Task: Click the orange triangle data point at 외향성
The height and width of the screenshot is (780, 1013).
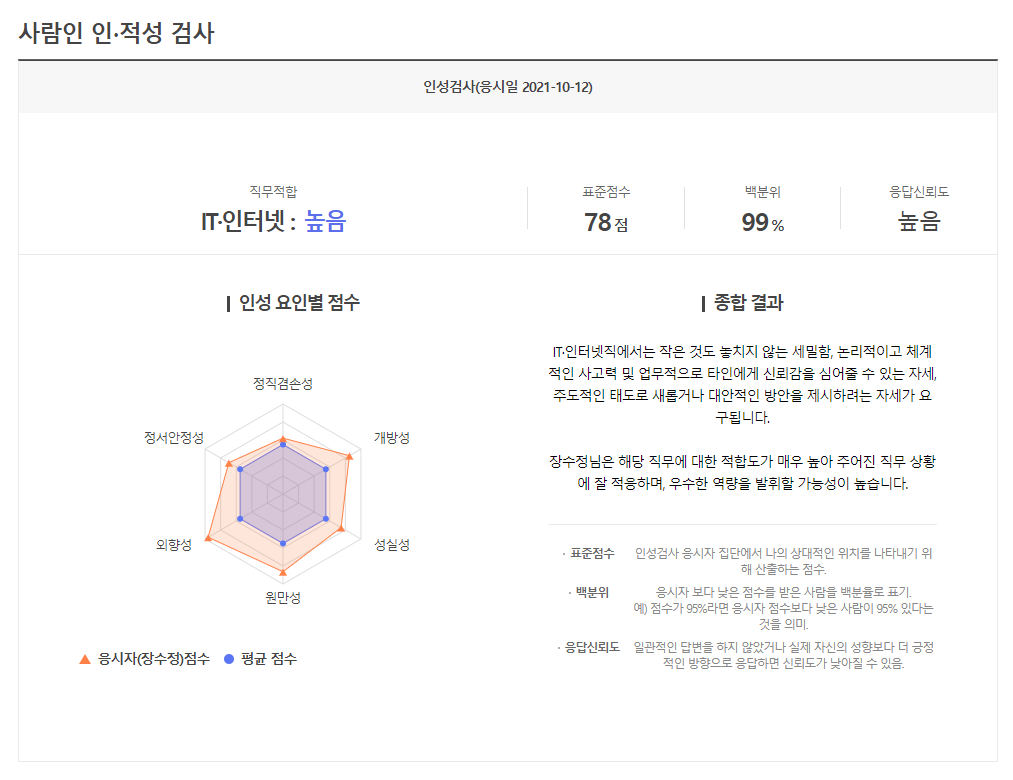Action: (x=208, y=539)
